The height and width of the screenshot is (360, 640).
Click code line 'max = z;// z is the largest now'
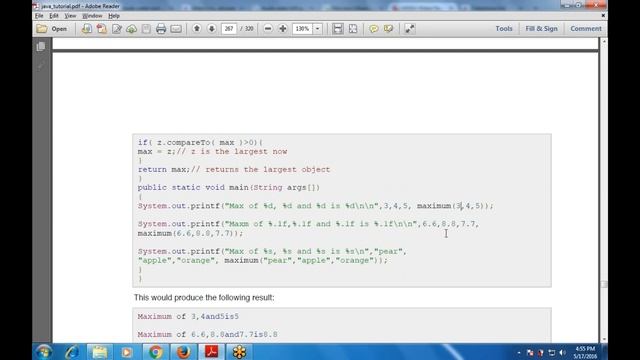pyautogui.click(x=212, y=151)
